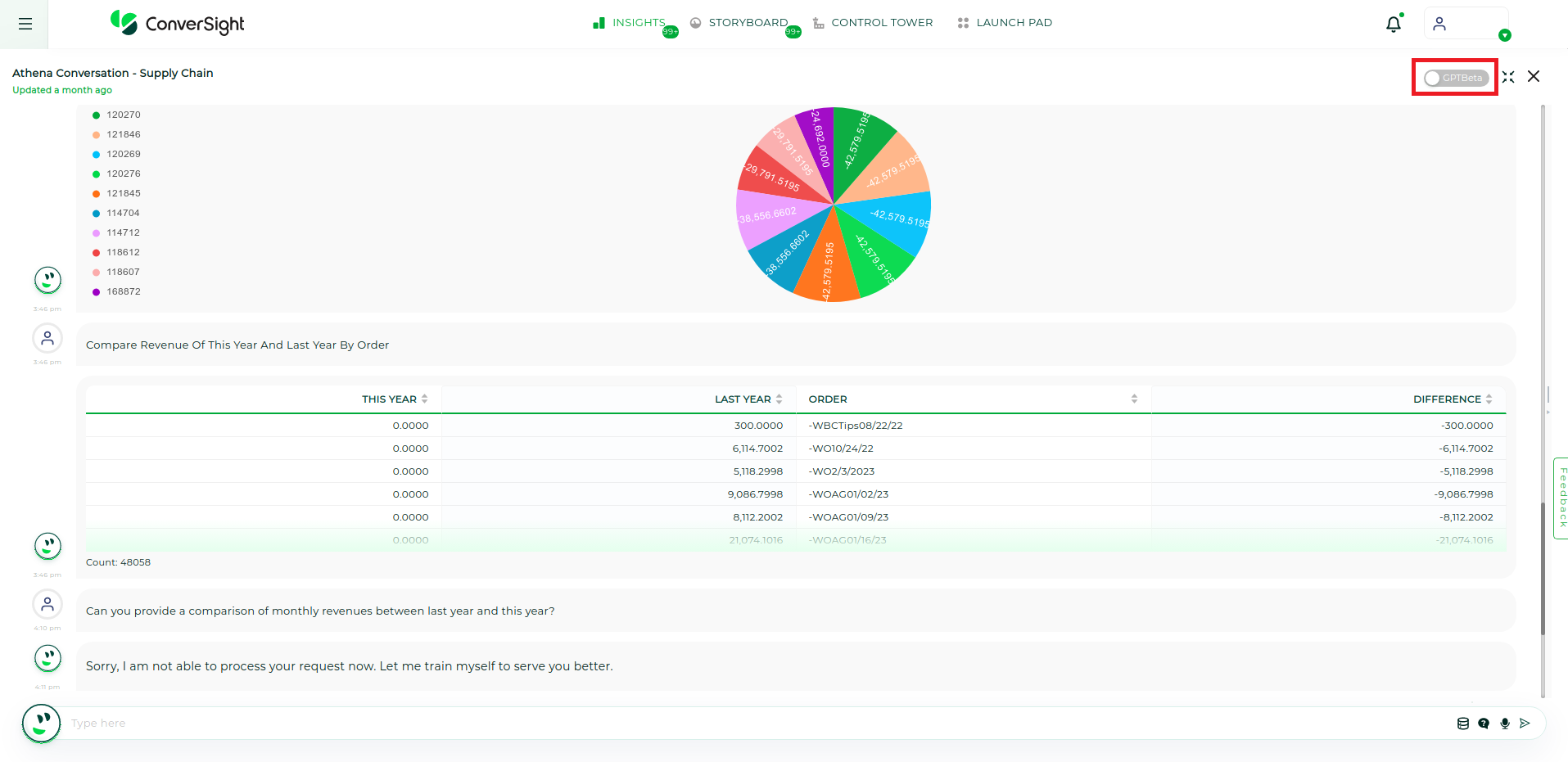
Task: Switch to the STORYBOARD tab
Action: [748, 22]
